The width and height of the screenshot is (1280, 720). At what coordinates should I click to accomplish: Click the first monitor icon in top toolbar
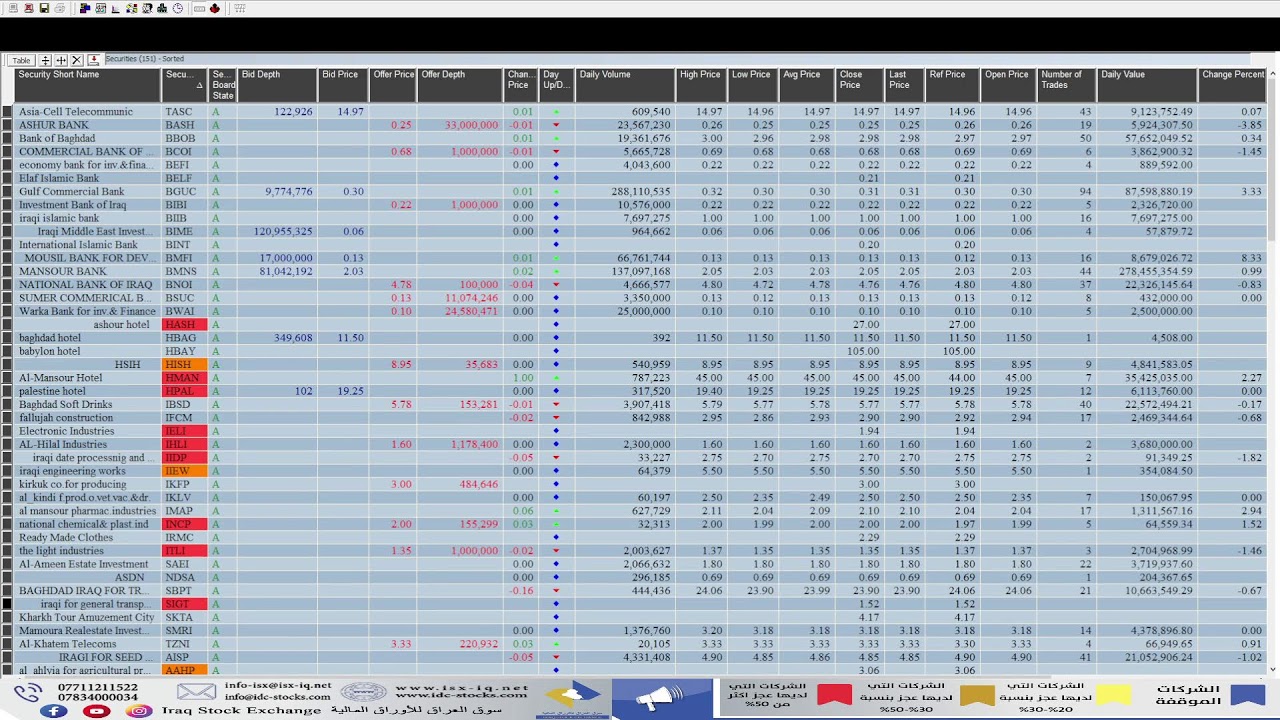13,8
